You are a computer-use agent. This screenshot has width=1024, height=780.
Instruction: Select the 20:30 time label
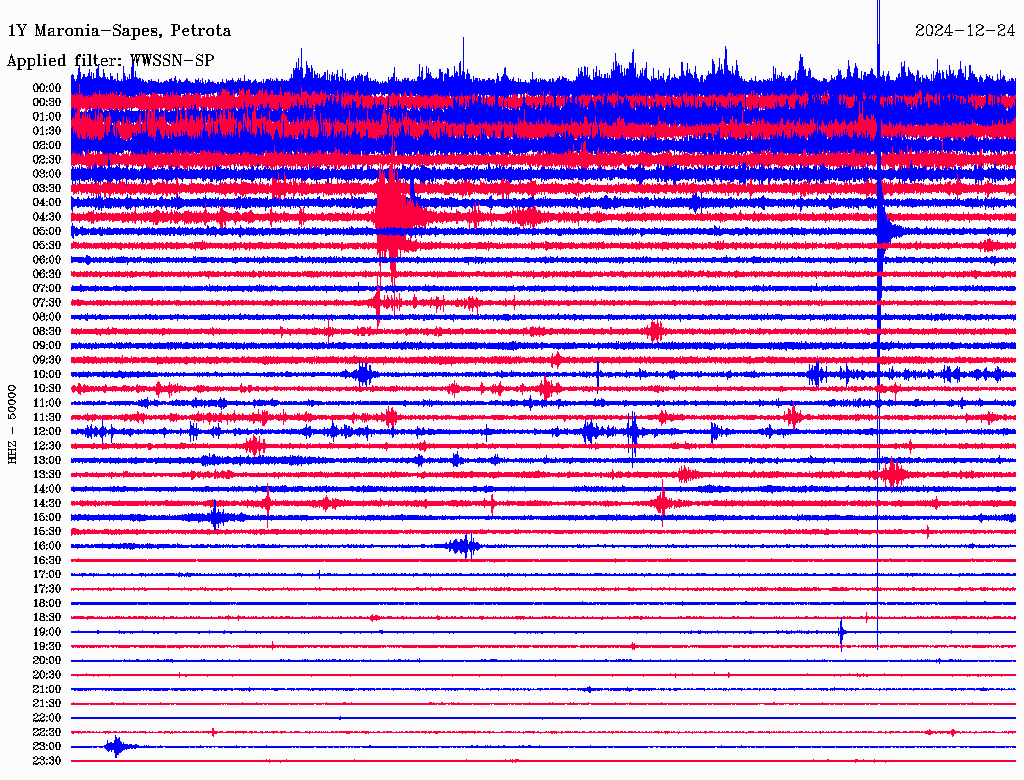tap(47, 675)
